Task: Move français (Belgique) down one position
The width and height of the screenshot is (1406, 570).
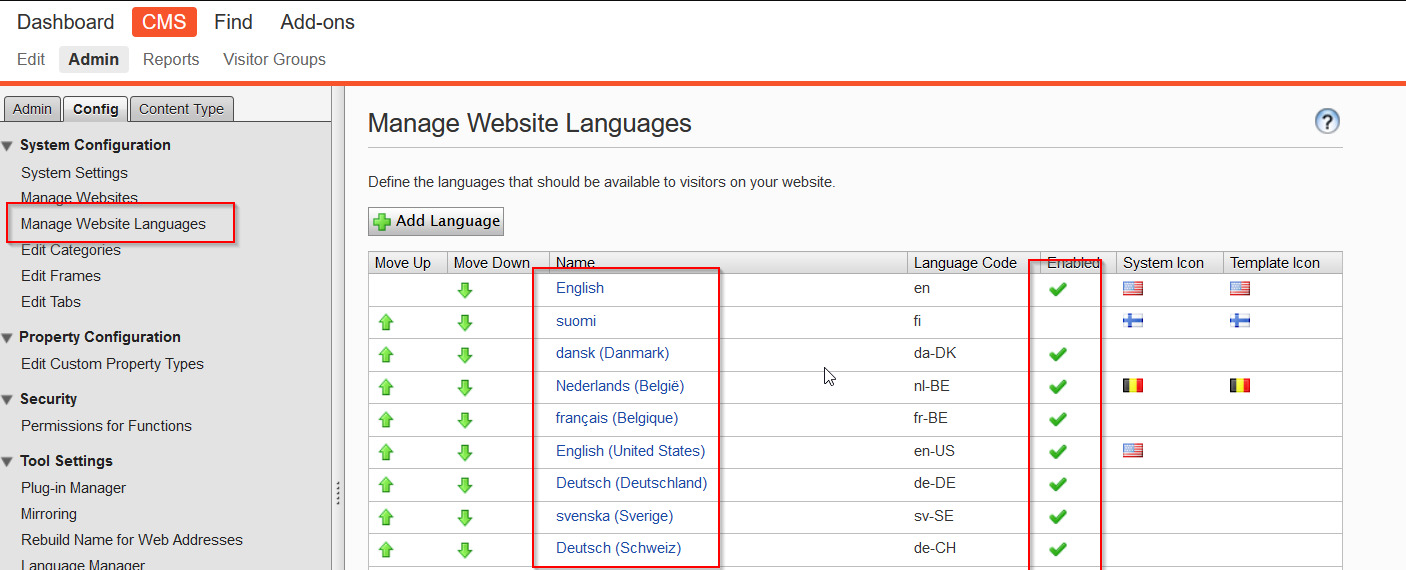Action: click(465, 420)
